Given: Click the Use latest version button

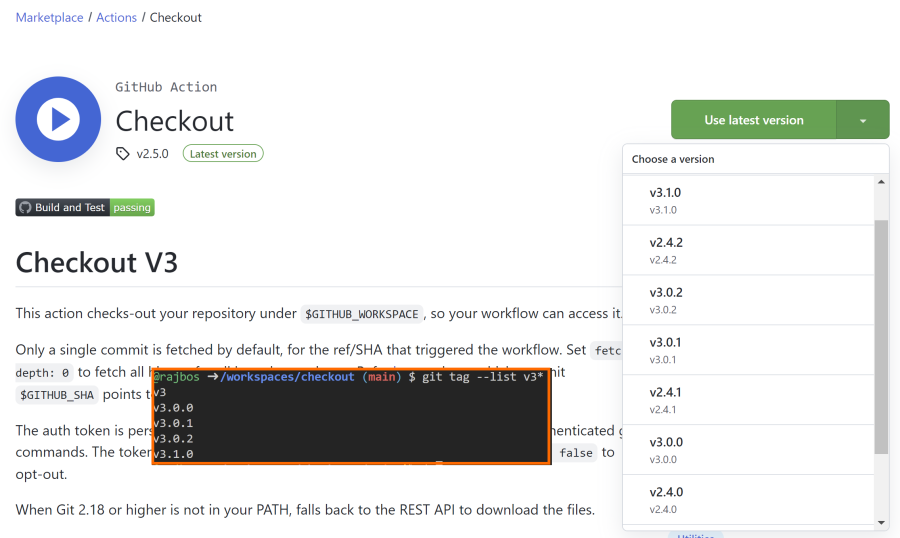Looking at the screenshot, I should coord(754,120).
